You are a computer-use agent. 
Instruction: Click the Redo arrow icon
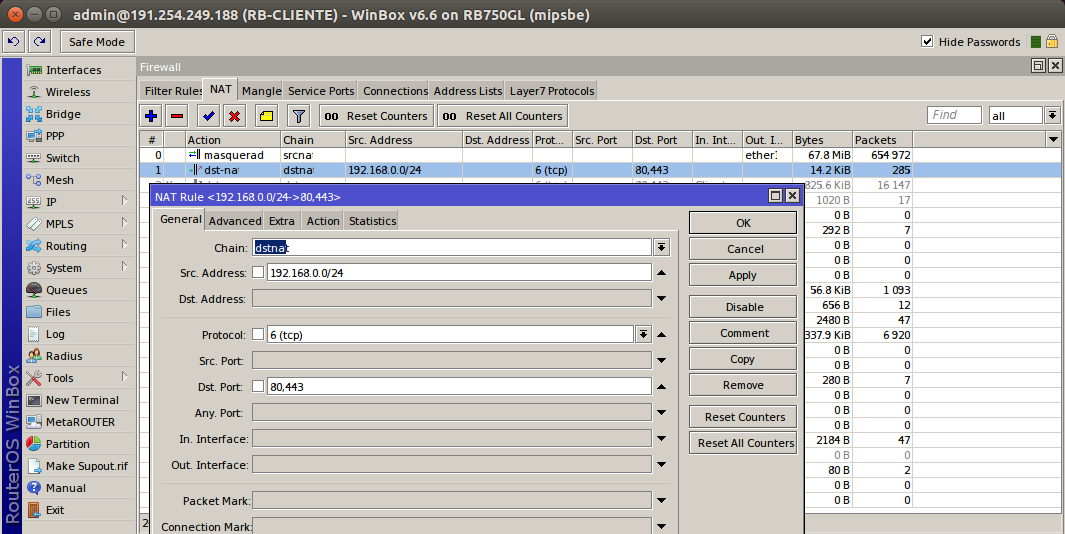click(39, 41)
